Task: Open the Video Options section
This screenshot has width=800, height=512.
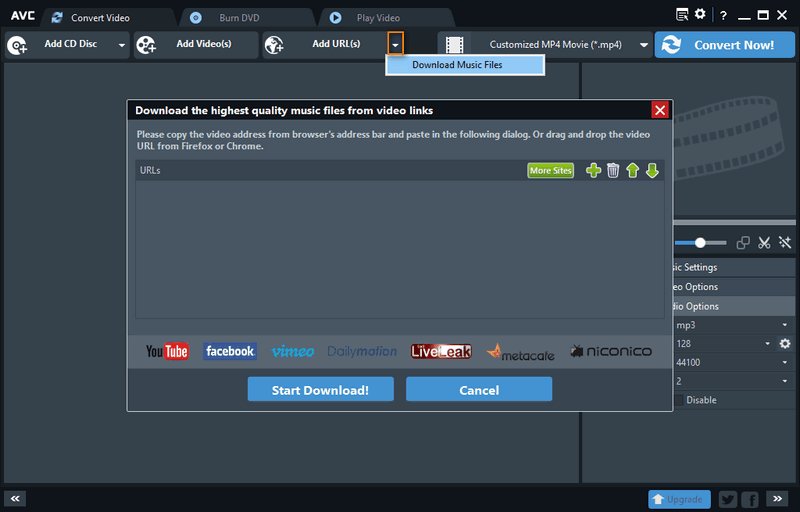Action: point(734,287)
